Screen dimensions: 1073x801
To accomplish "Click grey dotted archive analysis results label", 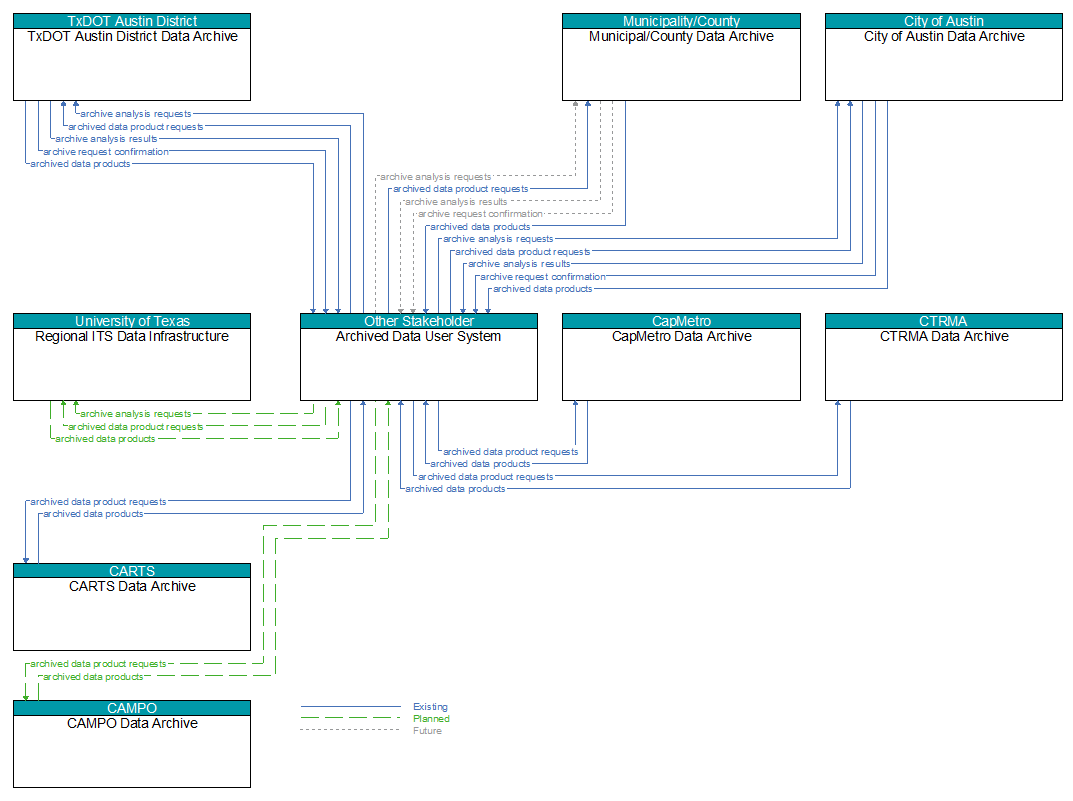I will click(x=456, y=202).
